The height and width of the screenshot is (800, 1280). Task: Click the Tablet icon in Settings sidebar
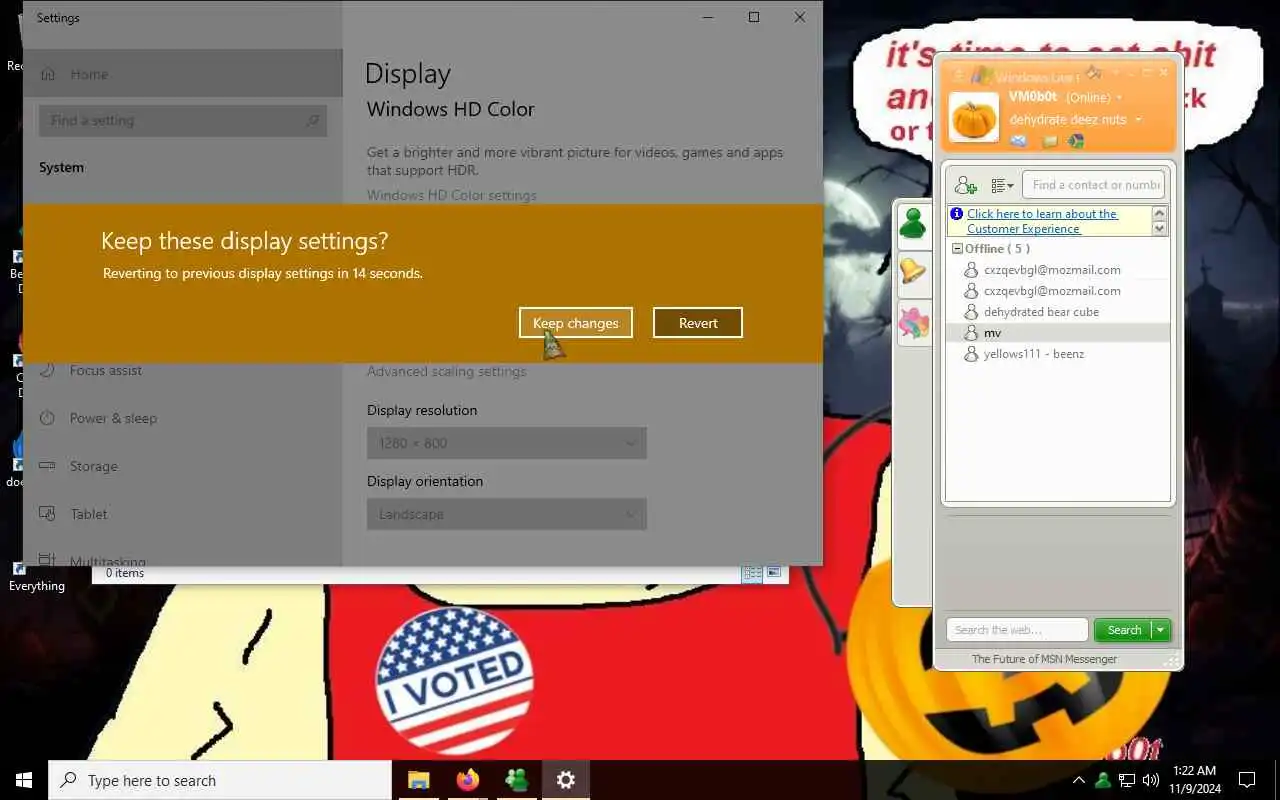pyautogui.click(x=47, y=514)
